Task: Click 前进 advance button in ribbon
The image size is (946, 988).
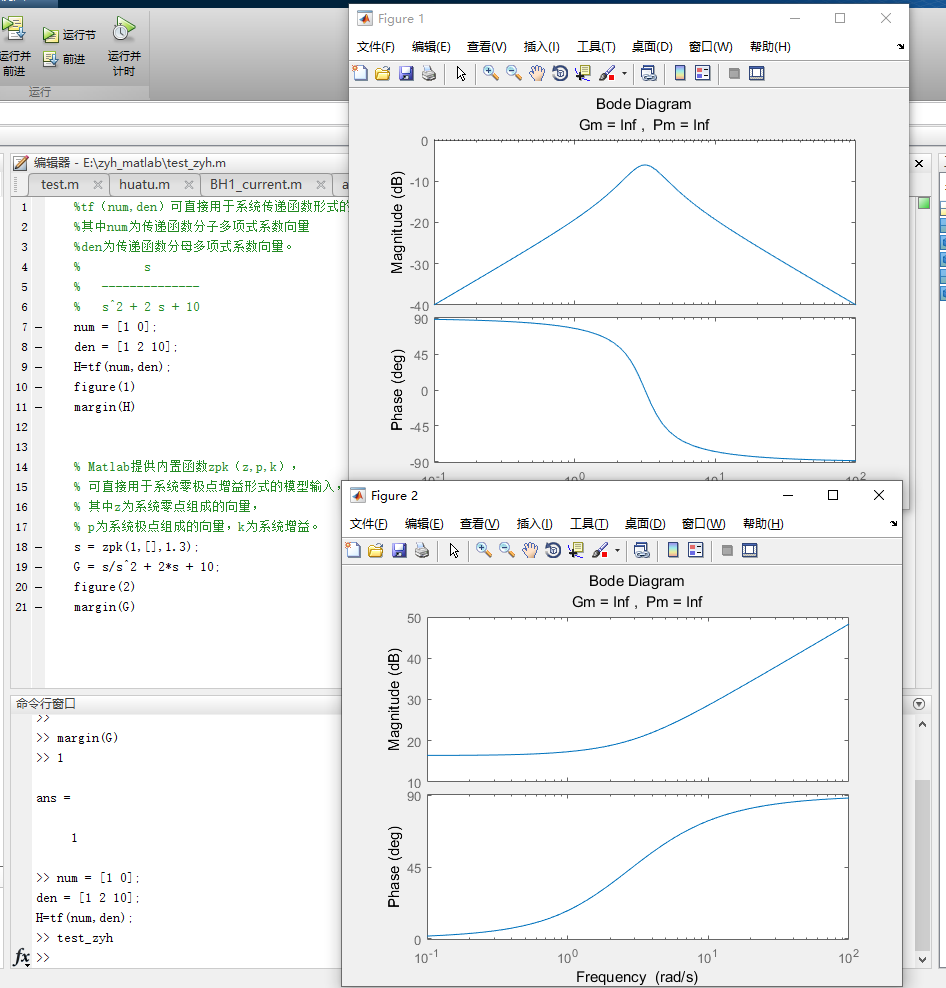Action: click(x=64, y=59)
